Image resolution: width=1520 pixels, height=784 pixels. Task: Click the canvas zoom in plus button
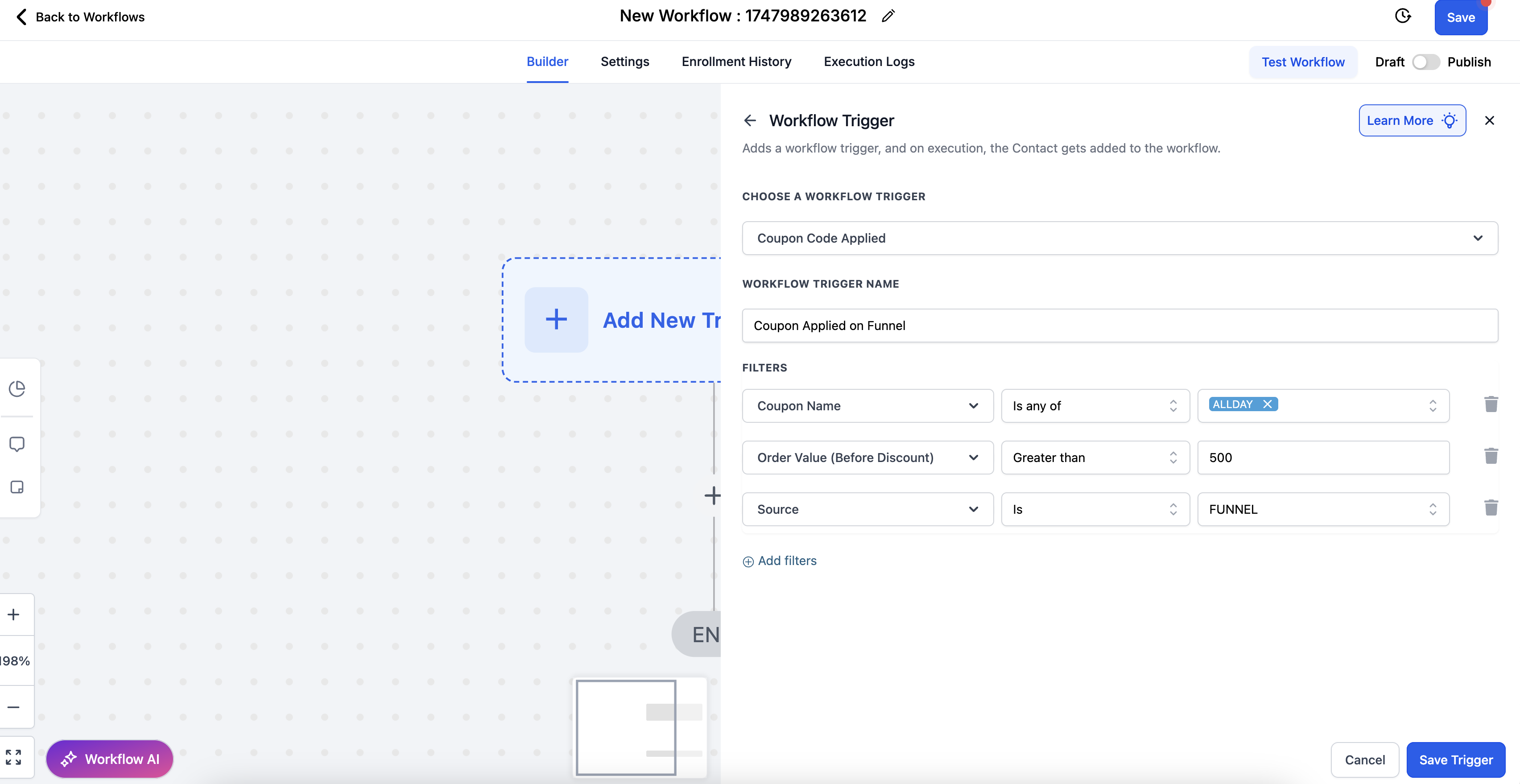coord(13,615)
